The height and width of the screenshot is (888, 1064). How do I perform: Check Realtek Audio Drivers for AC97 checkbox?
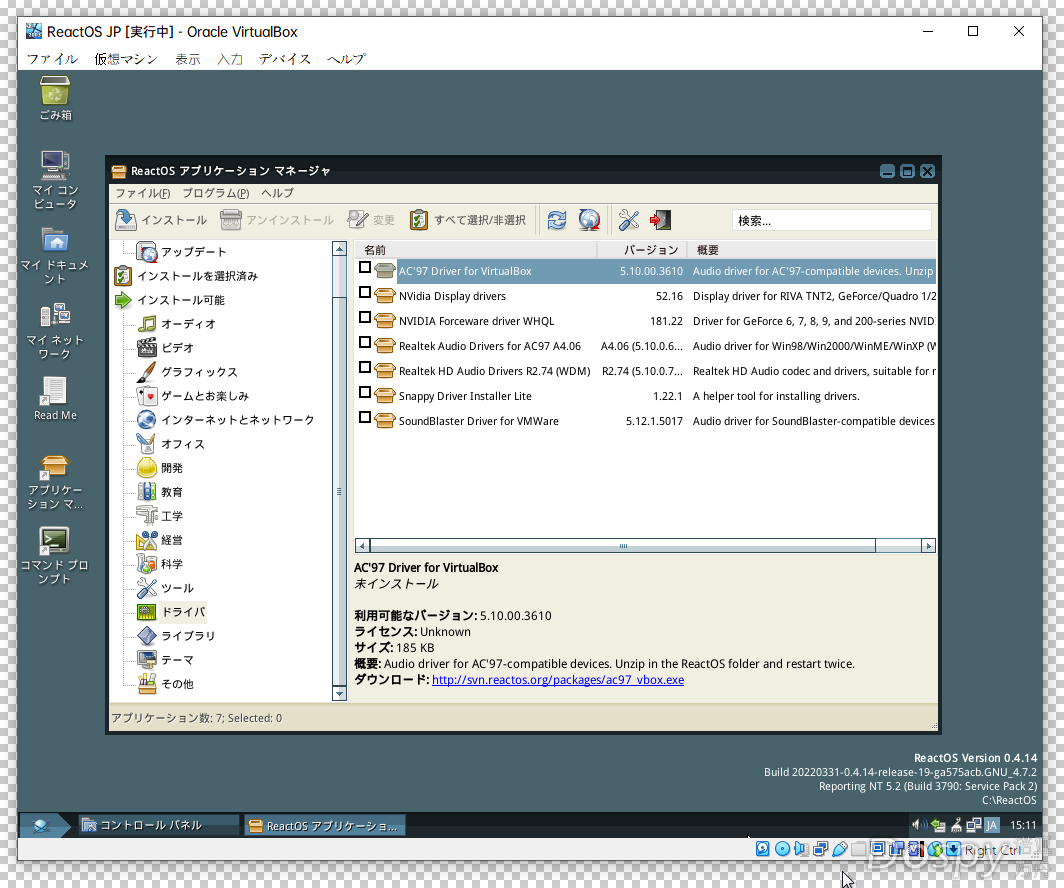(364, 343)
